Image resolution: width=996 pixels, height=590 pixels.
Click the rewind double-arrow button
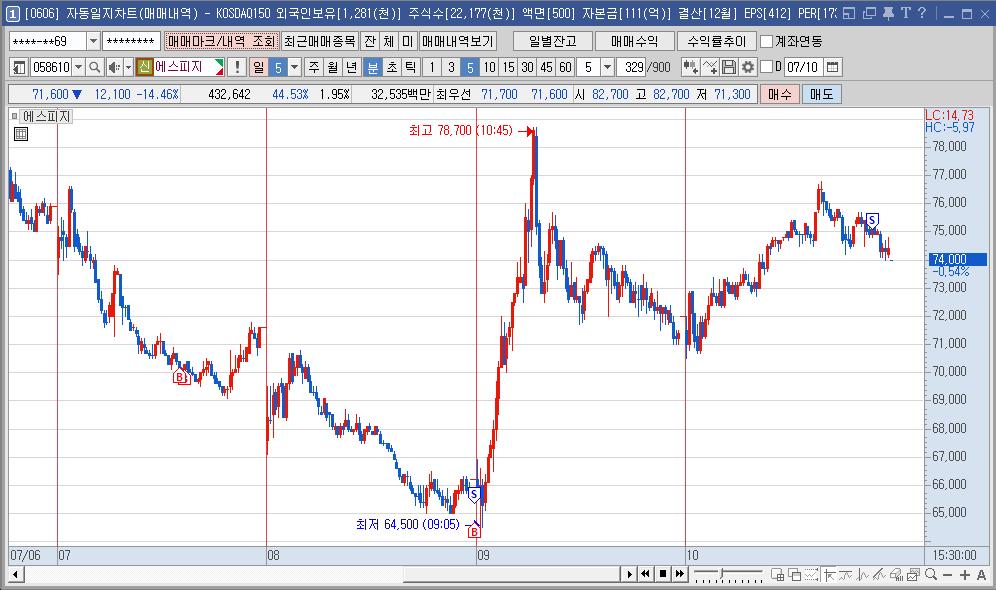tap(645, 574)
